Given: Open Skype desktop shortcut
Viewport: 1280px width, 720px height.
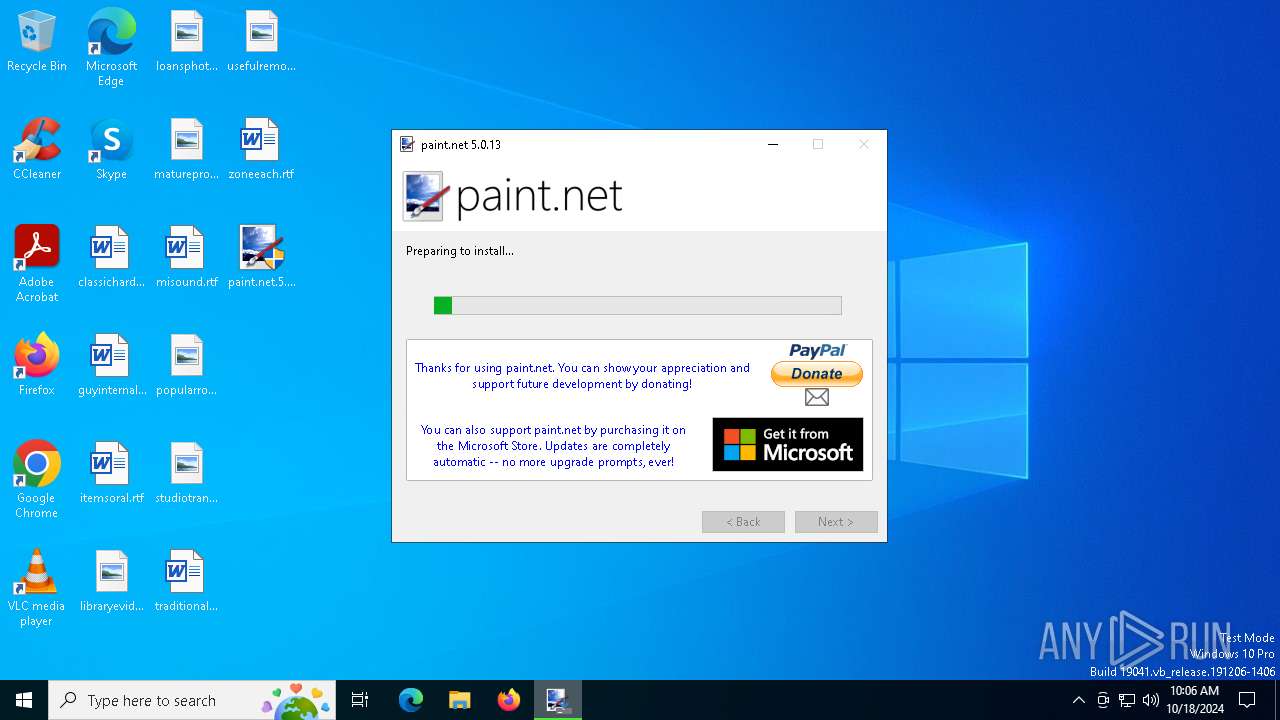Looking at the screenshot, I should click(x=111, y=150).
